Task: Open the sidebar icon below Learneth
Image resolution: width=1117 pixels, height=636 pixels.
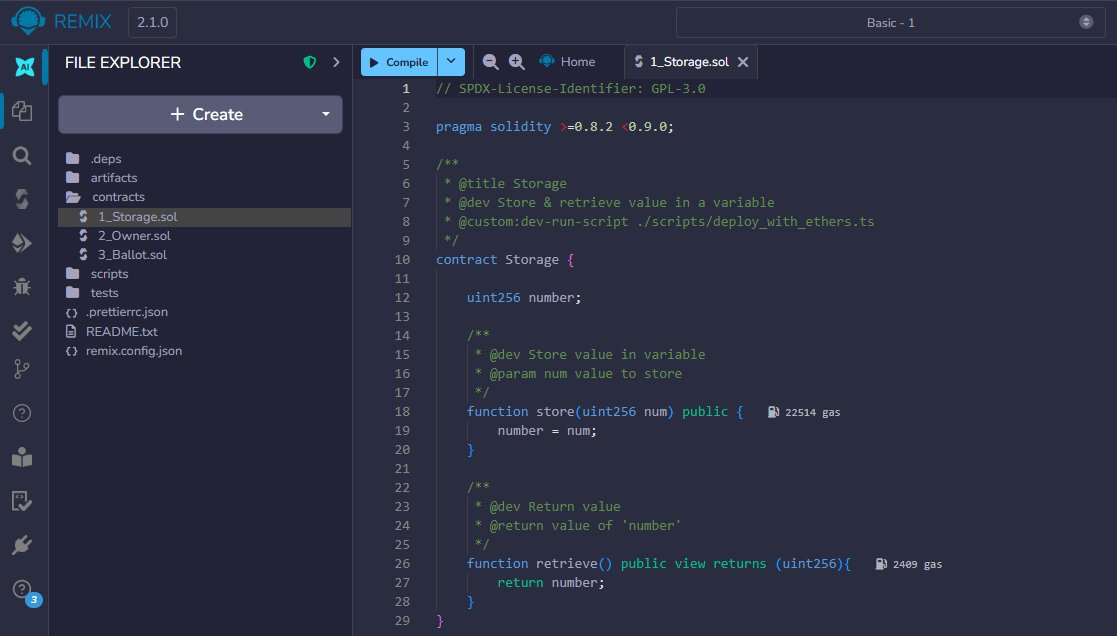Action: [22, 501]
